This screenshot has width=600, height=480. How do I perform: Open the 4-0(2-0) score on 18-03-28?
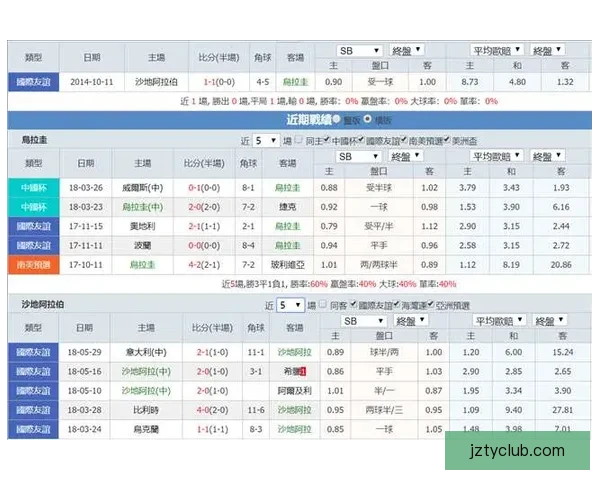(x=212, y=410)
